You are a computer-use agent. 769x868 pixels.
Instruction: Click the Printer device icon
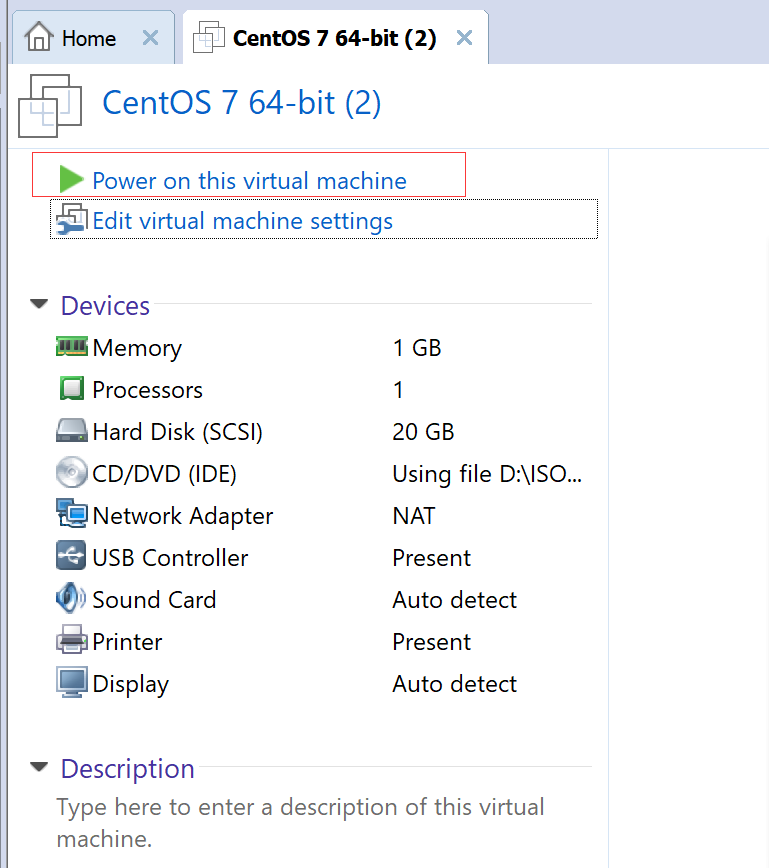72,641
